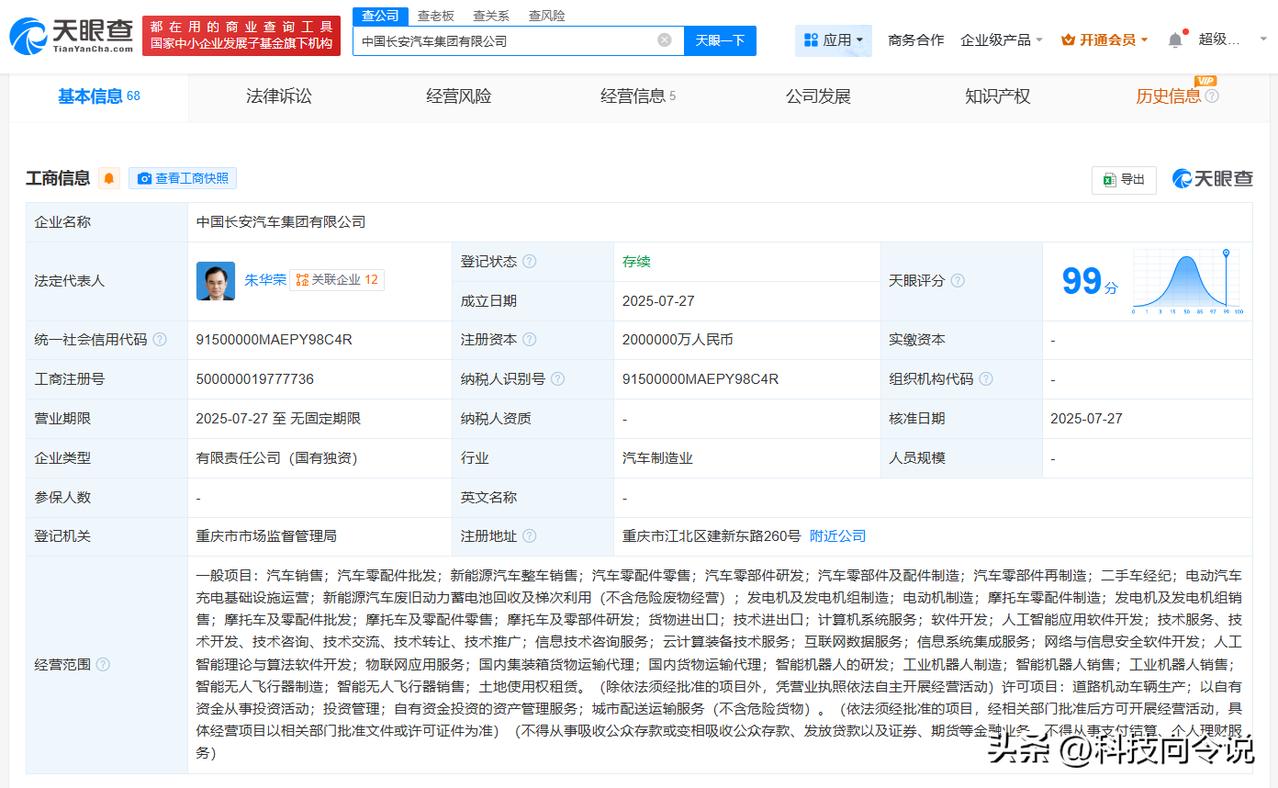Select the 查老板 search mode tab
The width and height of the screenshot is (1278, 788).
435,15
